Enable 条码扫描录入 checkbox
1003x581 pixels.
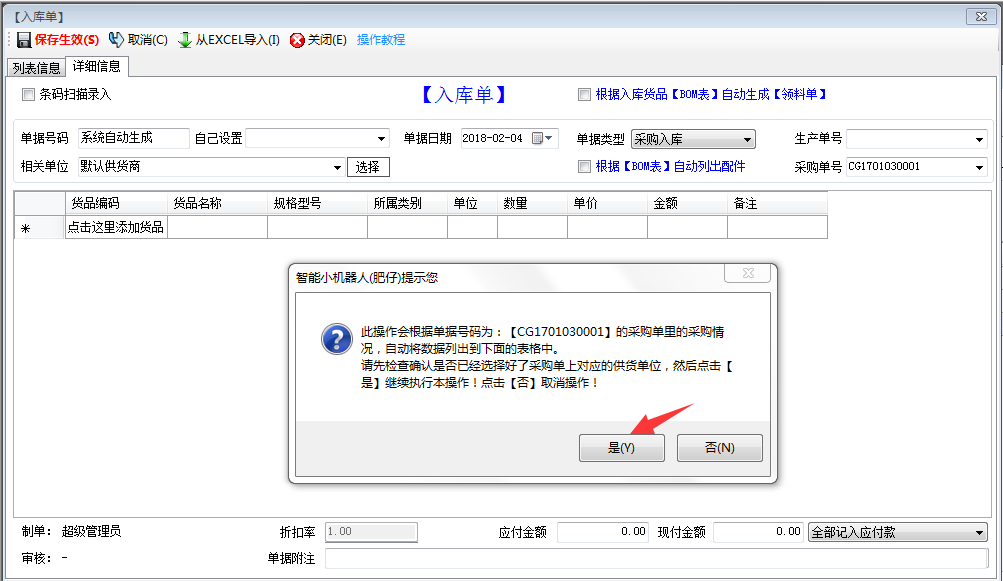28,95
